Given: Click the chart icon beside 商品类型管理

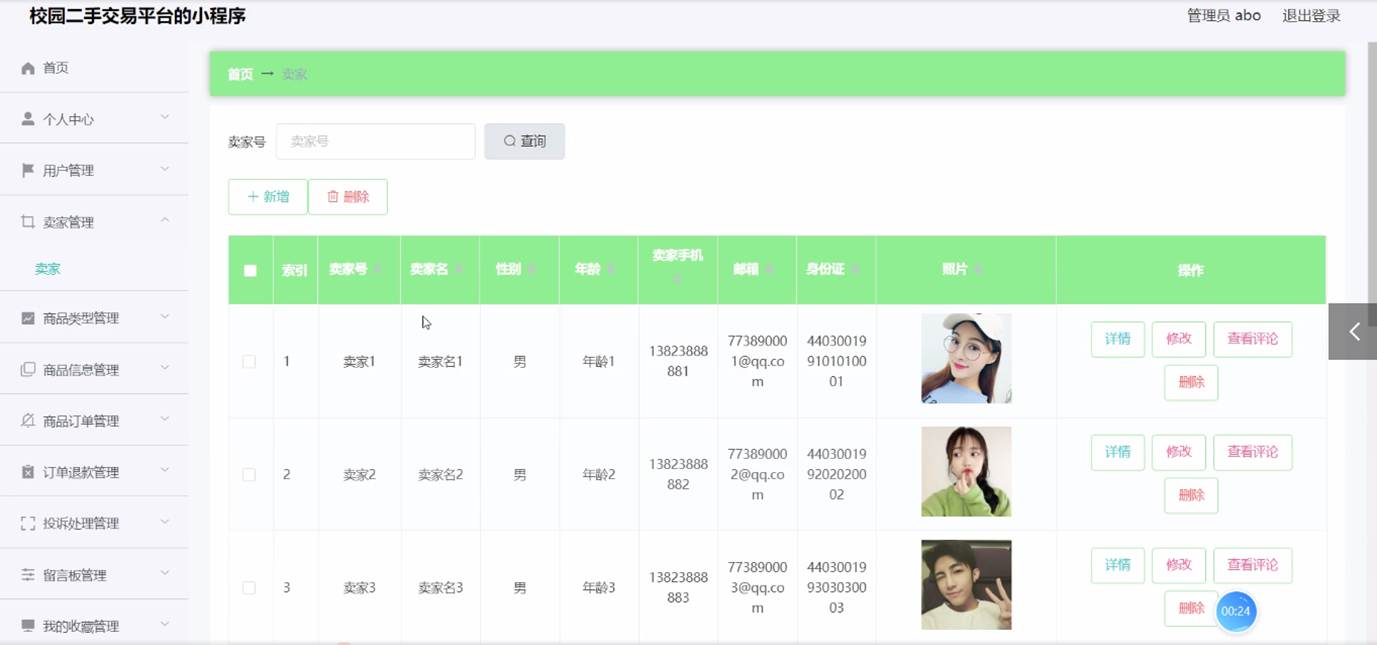Looking at the screenshot, I should click(28, 318).
